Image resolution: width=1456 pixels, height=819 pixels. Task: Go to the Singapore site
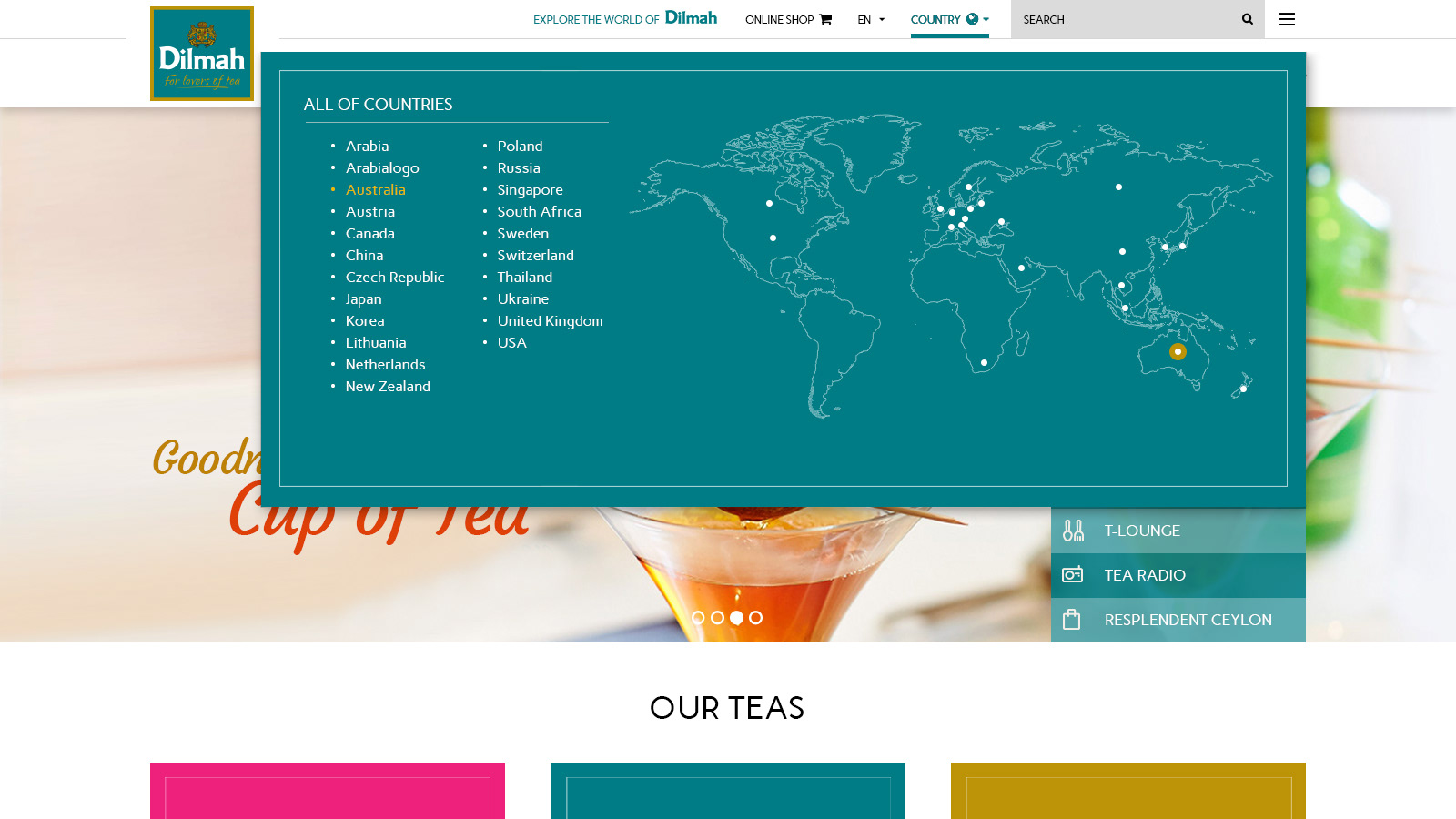[x=531, y=189]
